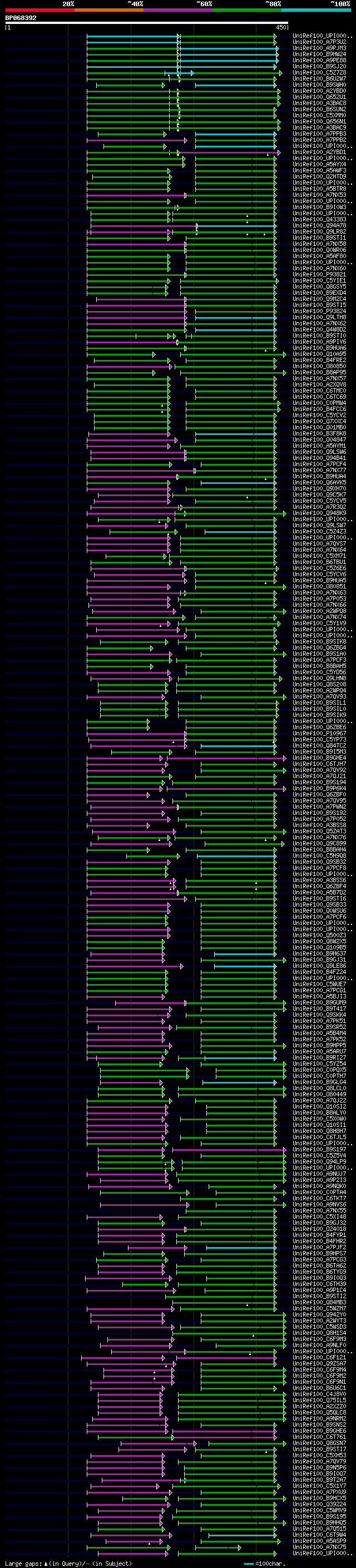Image resolution: width=356 pixels, height=1568 pixels.
Task: Select the UniRef100_A7PPB3 label
Action: [x=319, y=134]
